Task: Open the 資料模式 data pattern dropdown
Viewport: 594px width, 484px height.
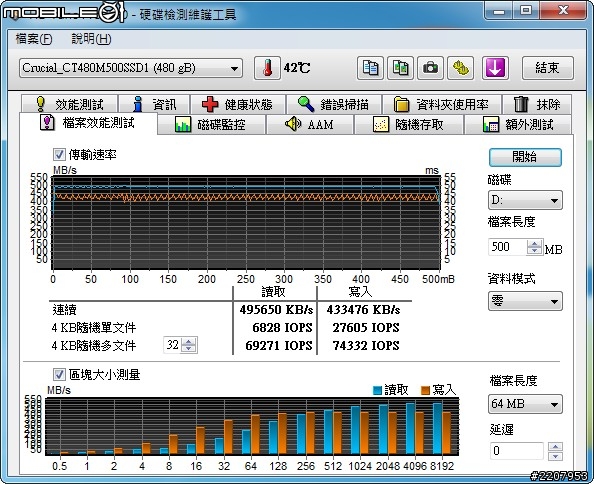Action: [525, 301]
